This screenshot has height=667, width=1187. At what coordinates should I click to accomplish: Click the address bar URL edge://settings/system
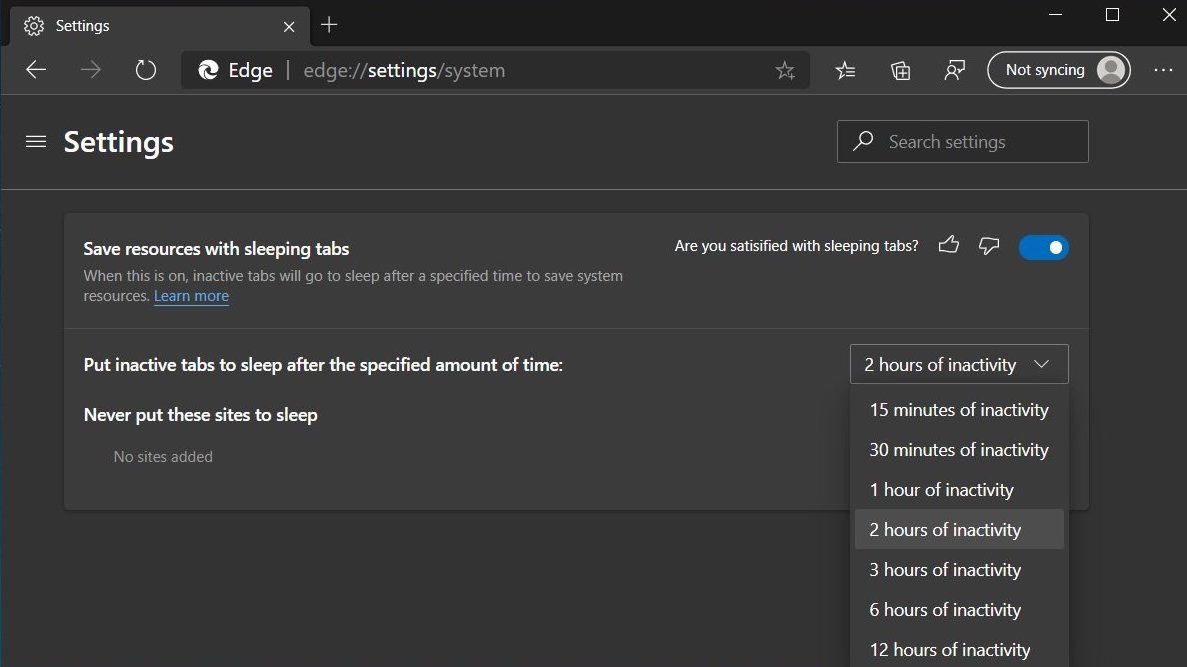click(x=404, y=70)
